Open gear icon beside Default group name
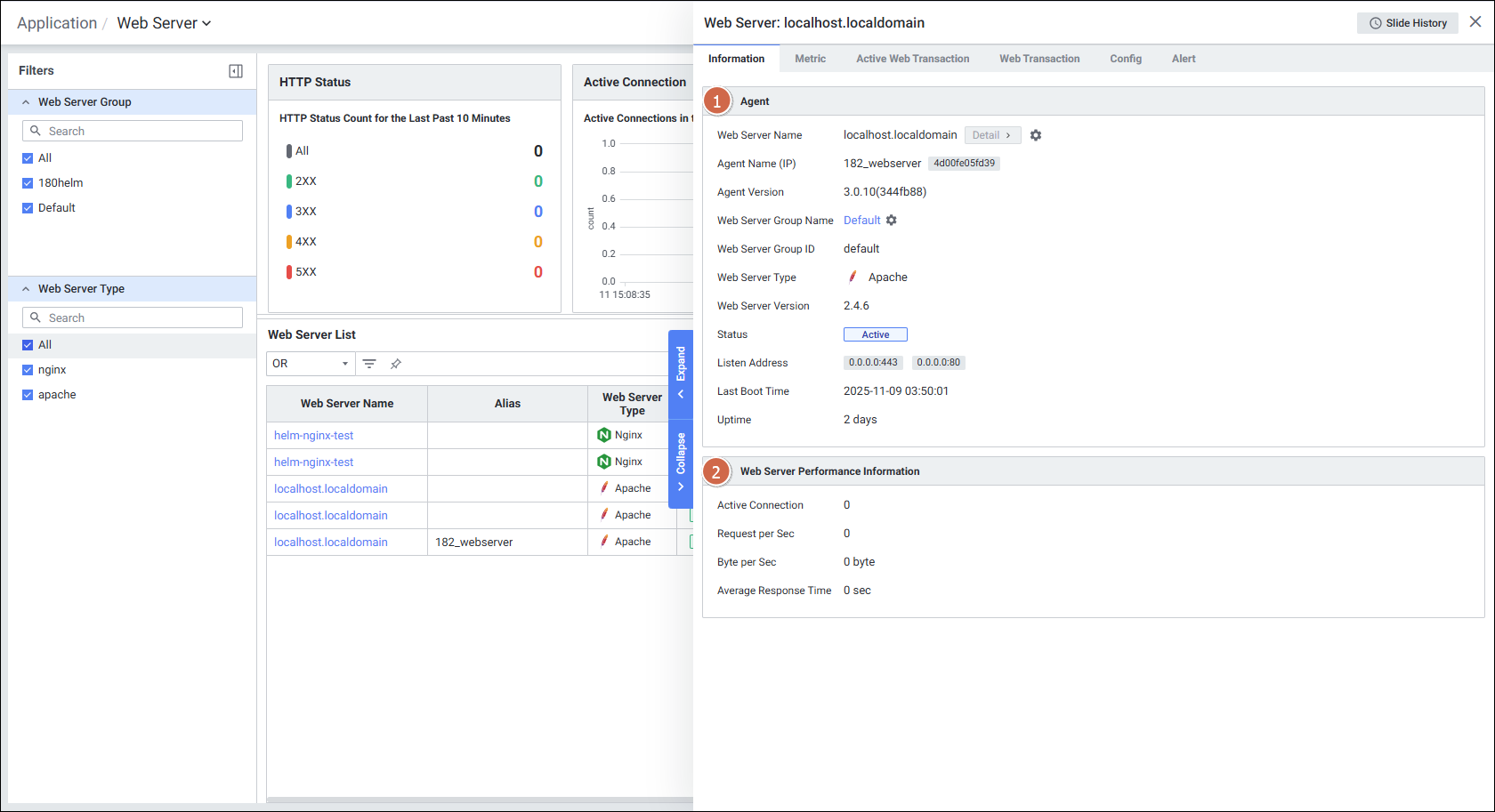 (892, 221)
